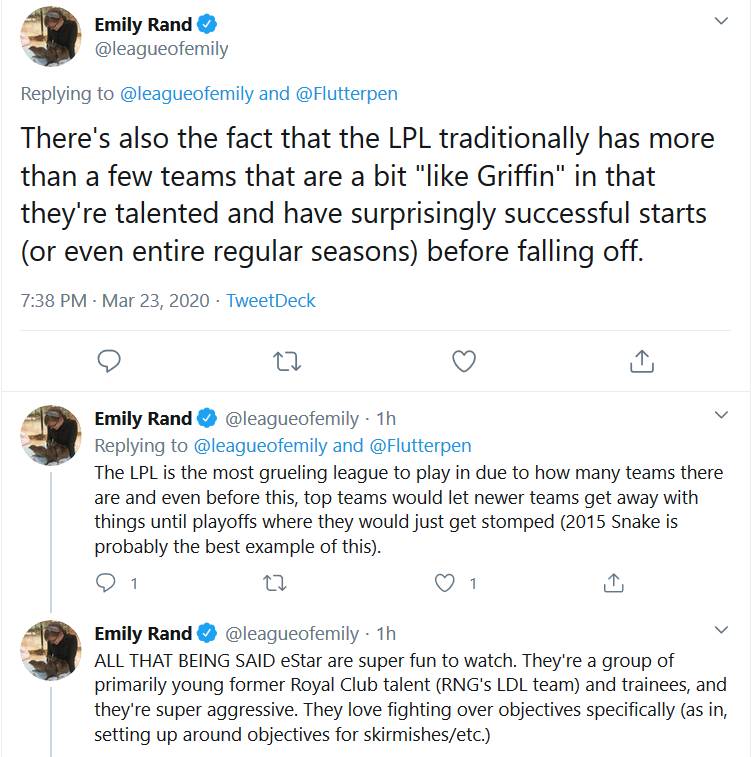Click the 1h timestamp on the eStar tweet
This screenshot has width=751, height=757.
click(x=385, y=634)
